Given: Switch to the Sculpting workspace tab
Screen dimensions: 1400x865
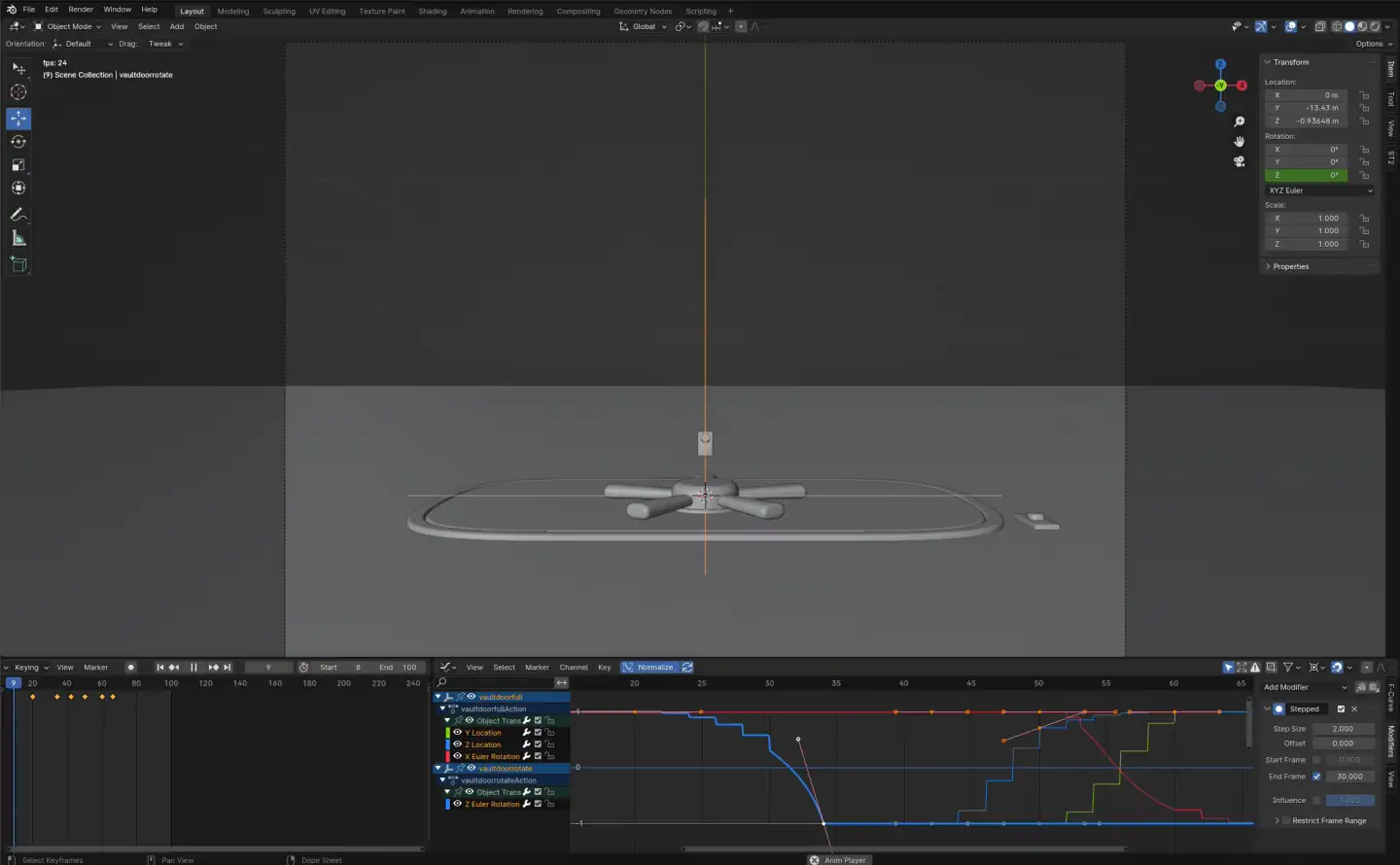Looking at the screenshot, I should (x=279, y=12).
